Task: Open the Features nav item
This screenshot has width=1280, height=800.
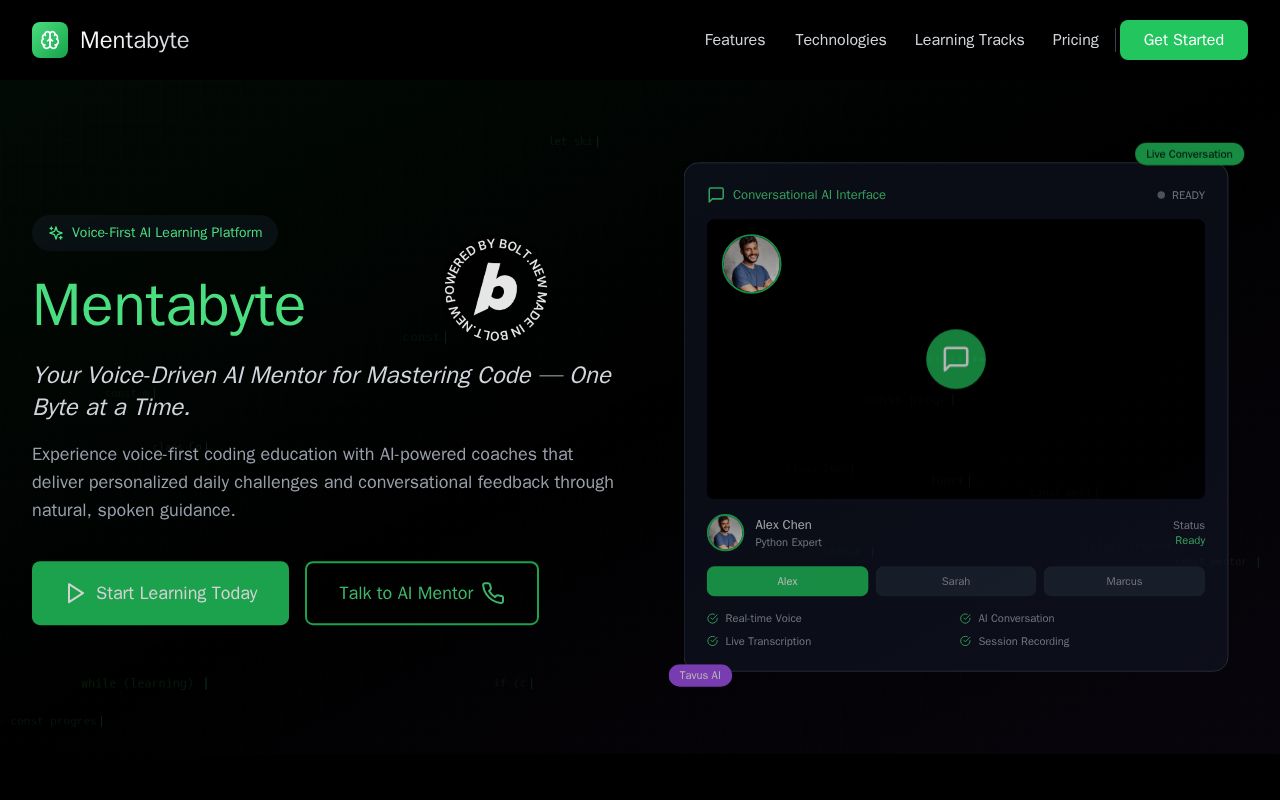Action: 735,40
